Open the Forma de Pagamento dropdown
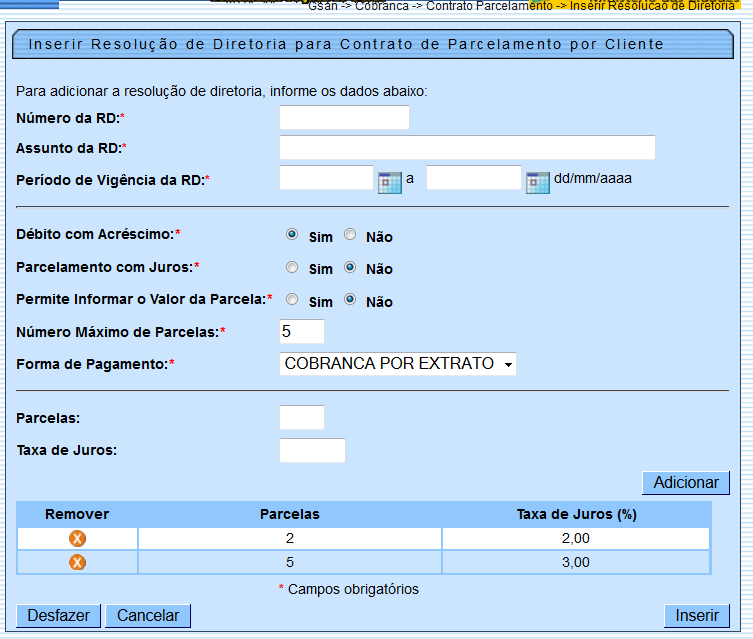 [397, 364]
